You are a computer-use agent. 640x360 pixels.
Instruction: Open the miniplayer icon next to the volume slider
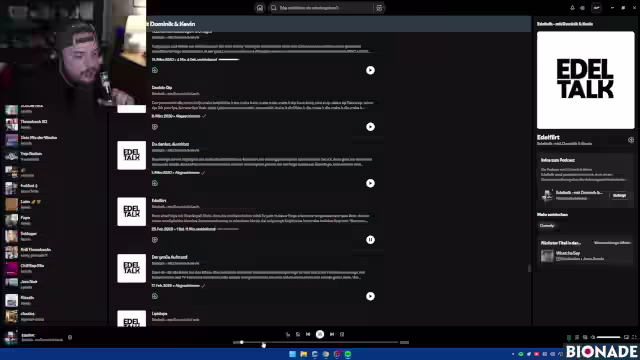[626, 337]
